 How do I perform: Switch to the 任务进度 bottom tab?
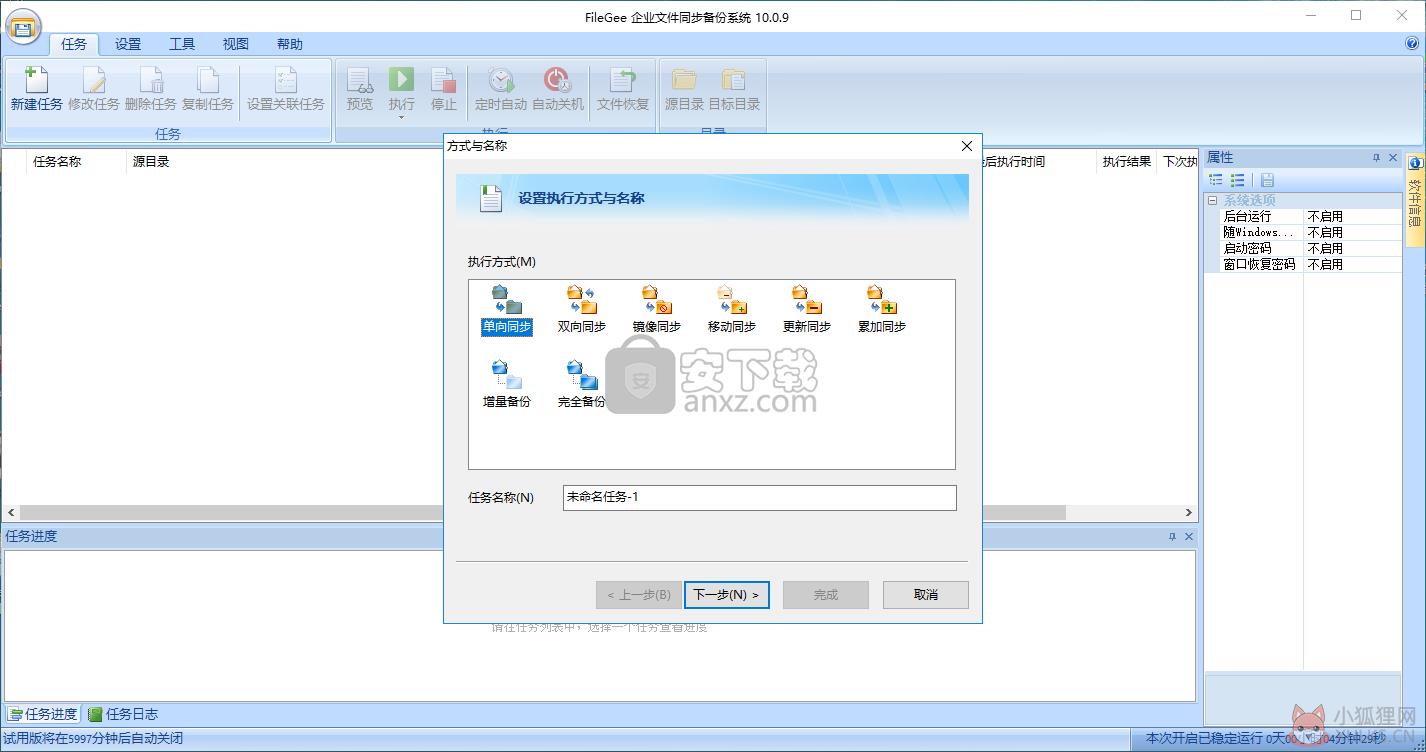43,714
